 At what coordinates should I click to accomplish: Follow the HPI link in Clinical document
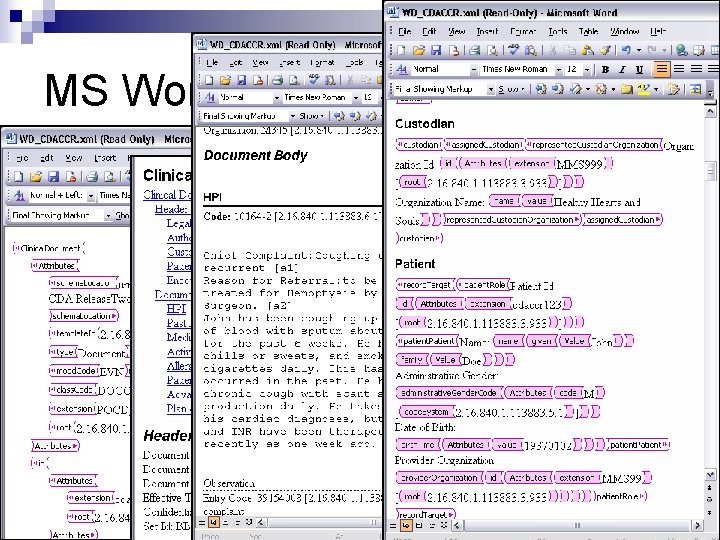pos(176,309)
